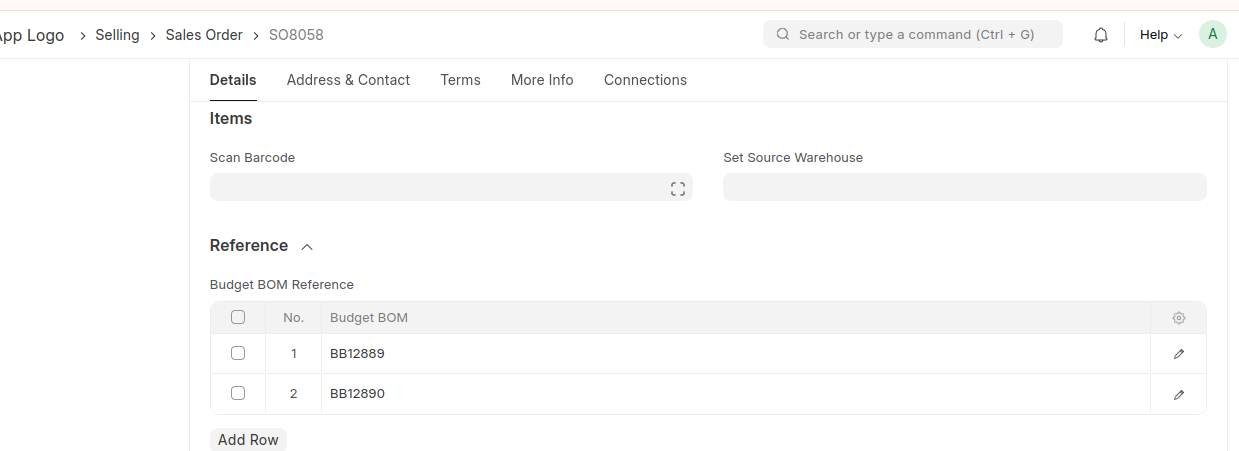Edit row BB12890 with pencil icon

(x=1179, y=394)
